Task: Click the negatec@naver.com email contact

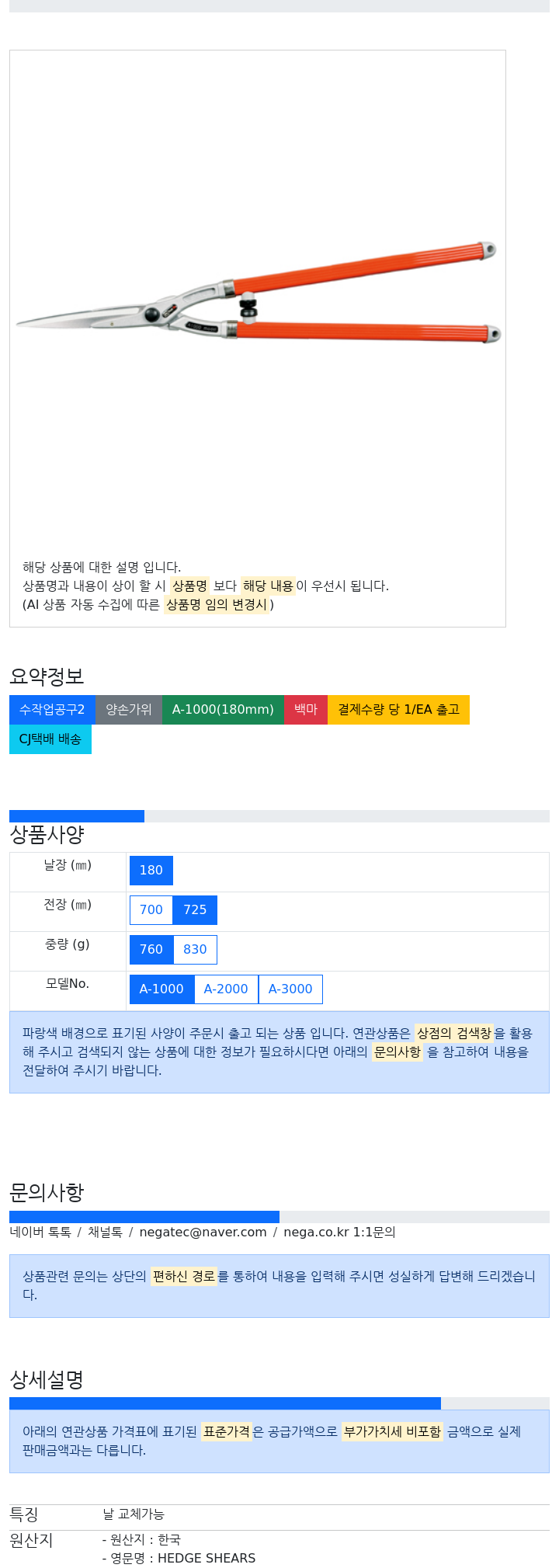Action: pos(203,1232)
